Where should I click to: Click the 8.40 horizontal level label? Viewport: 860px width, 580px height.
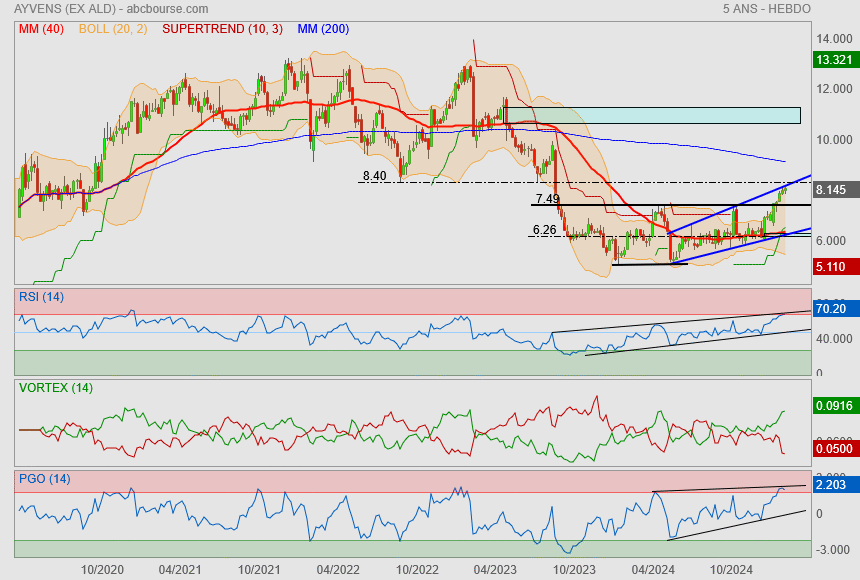[x=374, y=175]
